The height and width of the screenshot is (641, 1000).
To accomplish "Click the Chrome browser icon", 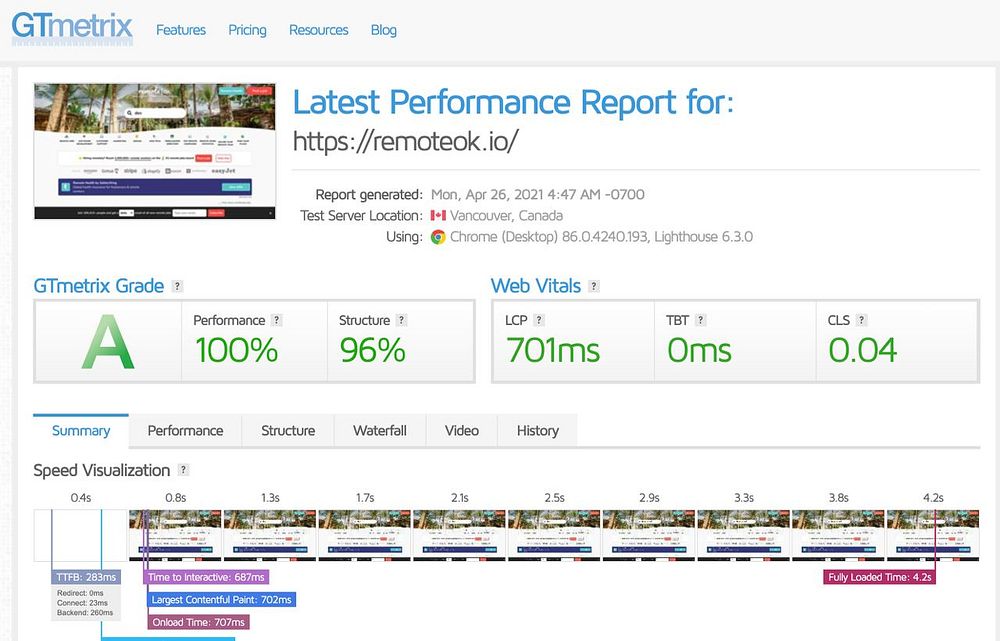I will pyautogui.click(x=438, y=237).
